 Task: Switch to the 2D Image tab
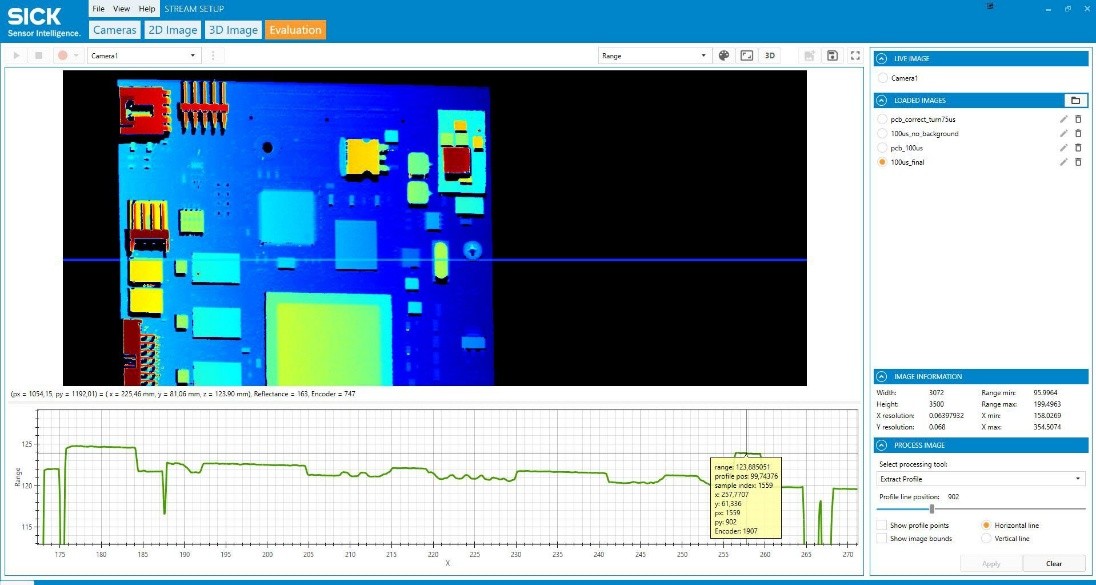point(172,30)
